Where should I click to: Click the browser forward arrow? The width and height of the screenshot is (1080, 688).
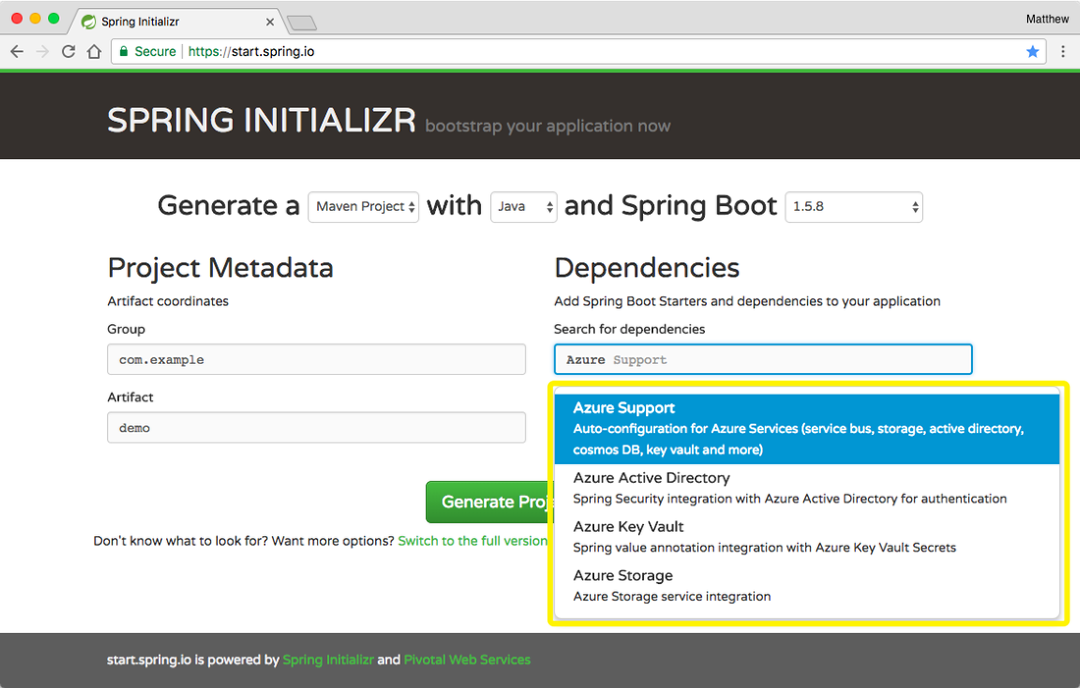click(x=43, y=52)
